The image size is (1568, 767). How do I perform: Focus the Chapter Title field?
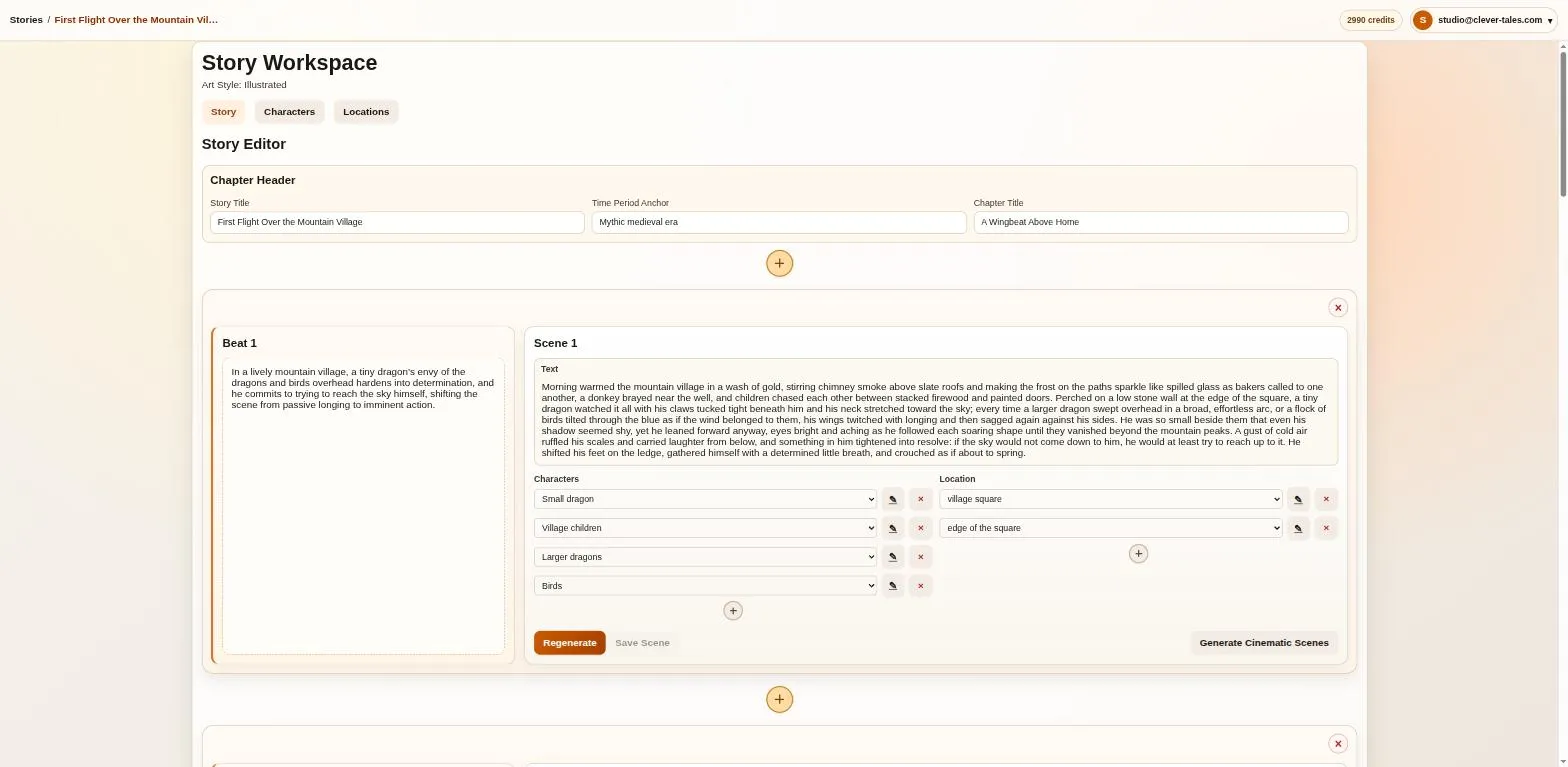pyautogui.click(x=1161, y=222)
